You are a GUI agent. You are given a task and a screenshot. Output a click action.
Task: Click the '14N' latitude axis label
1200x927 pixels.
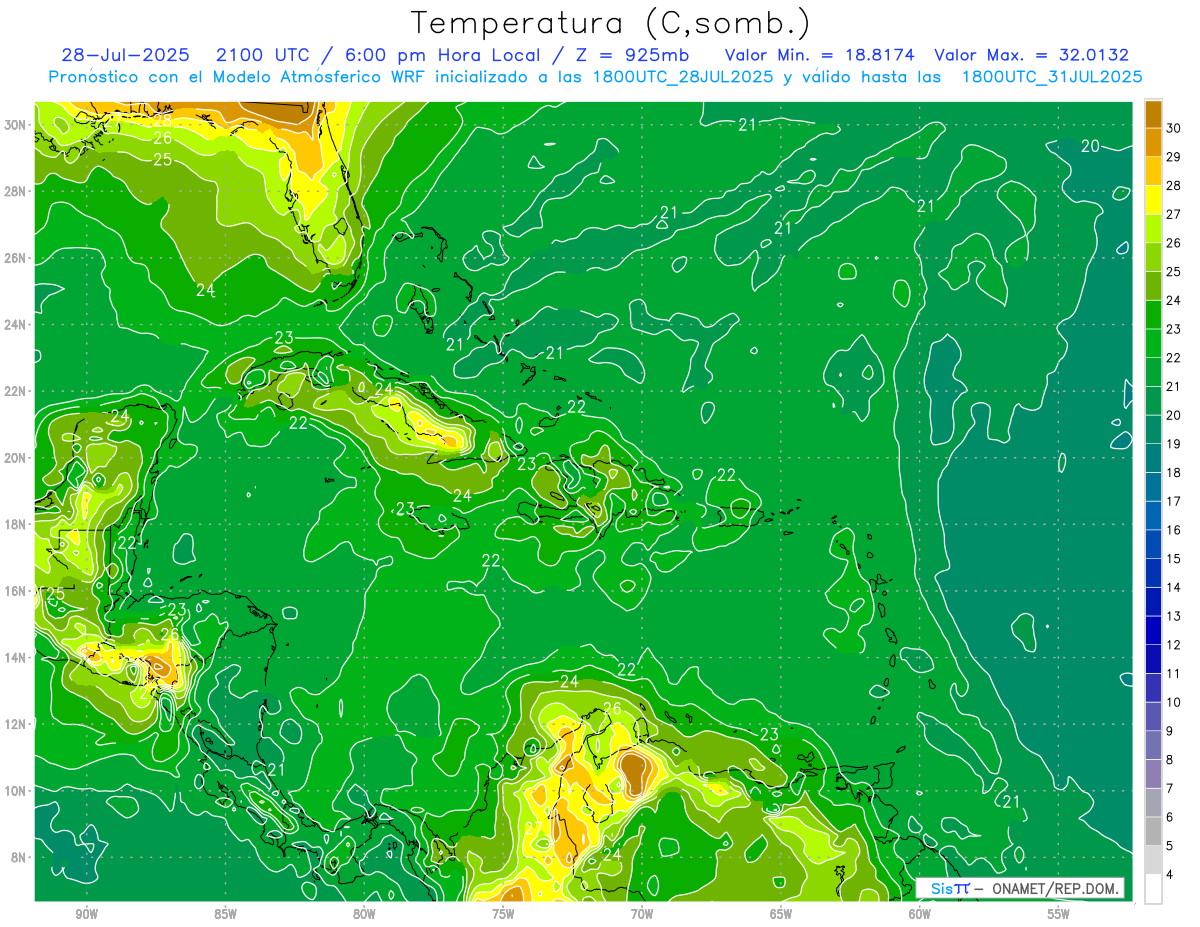(16, 657)
